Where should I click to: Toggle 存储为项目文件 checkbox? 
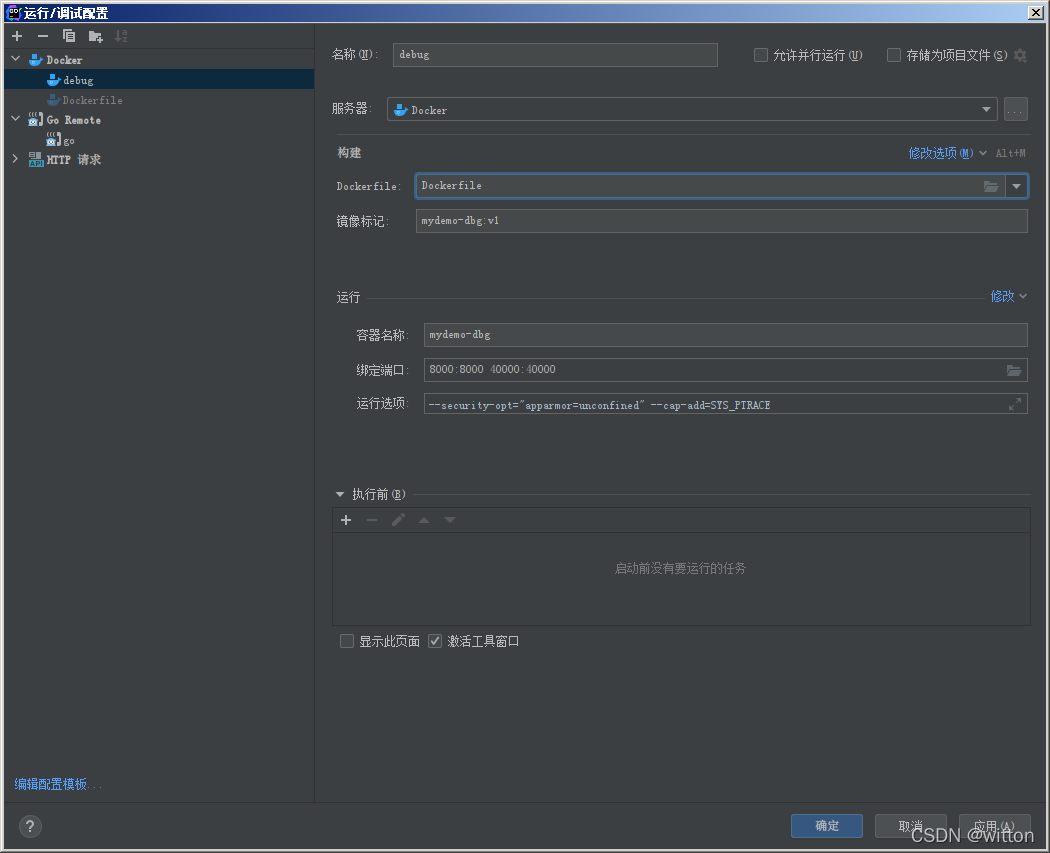click(x=893, y=55)
